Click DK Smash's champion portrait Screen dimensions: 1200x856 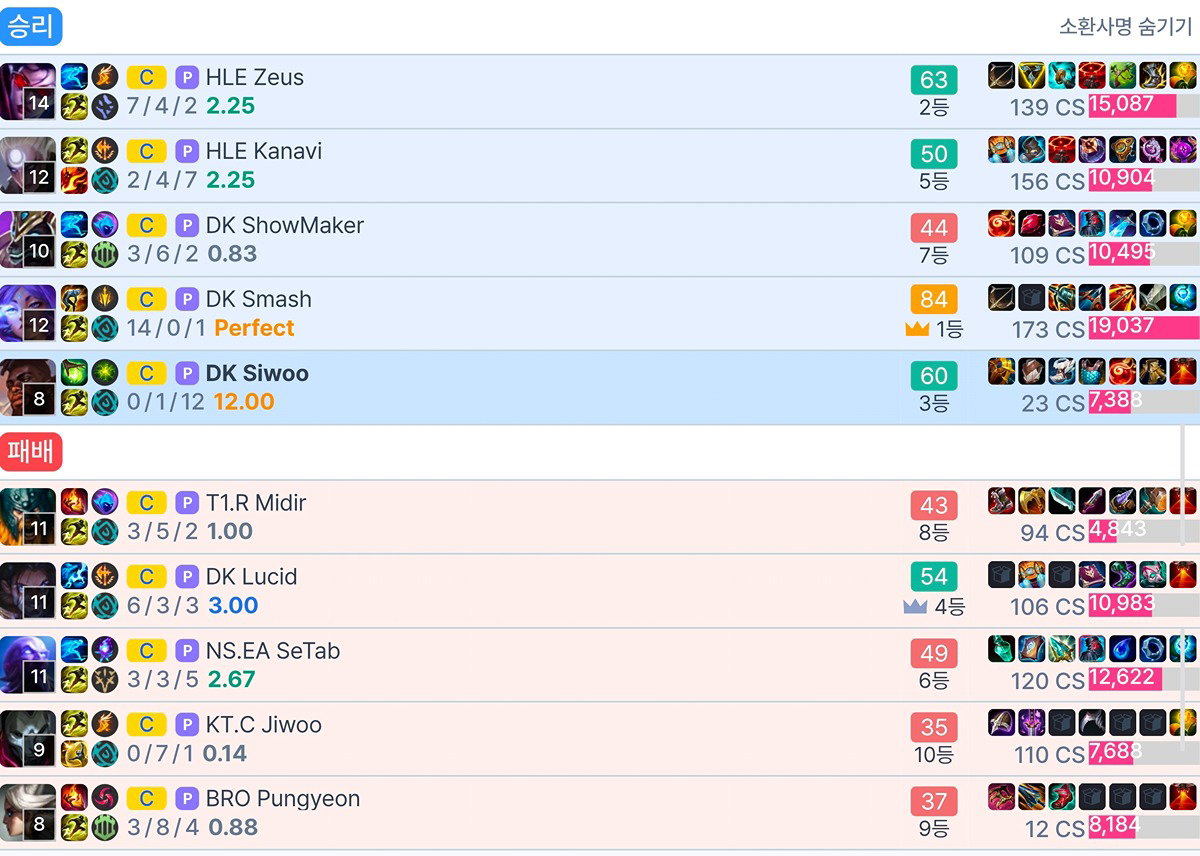click(28, 313)
